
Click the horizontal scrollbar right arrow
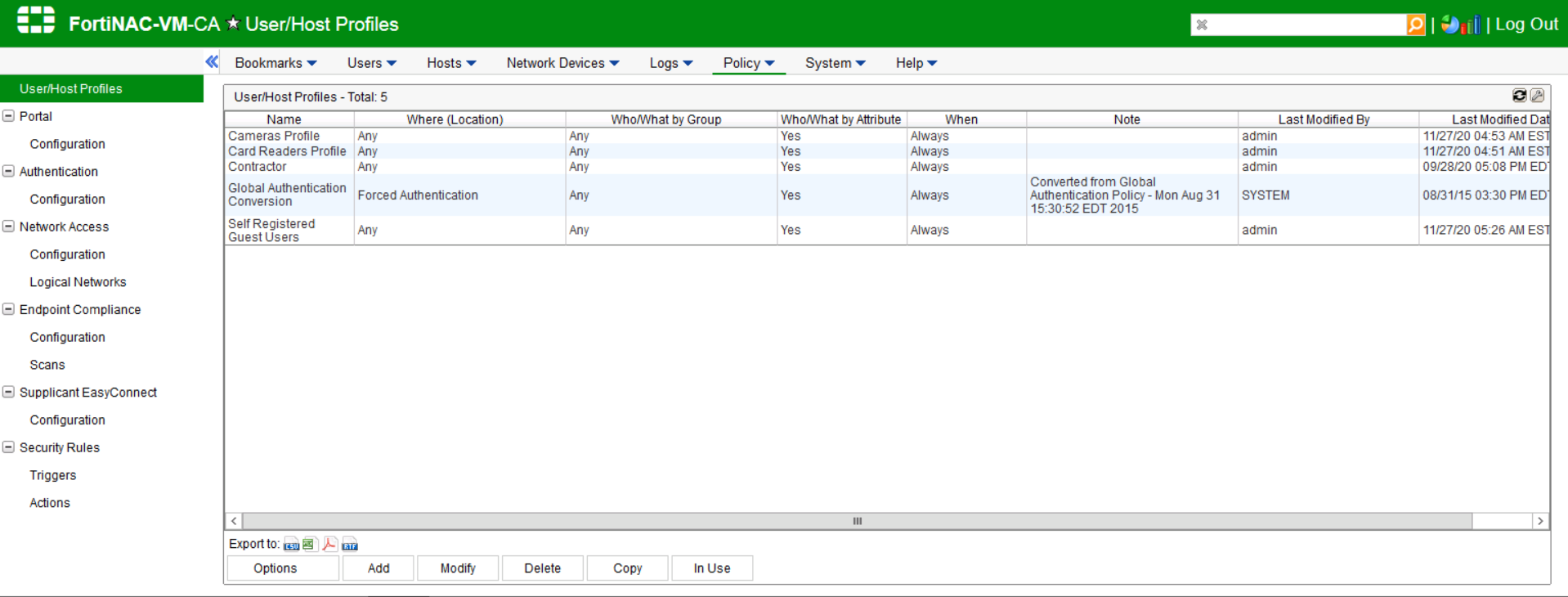pyautogui.click(x=1540, y=521)
